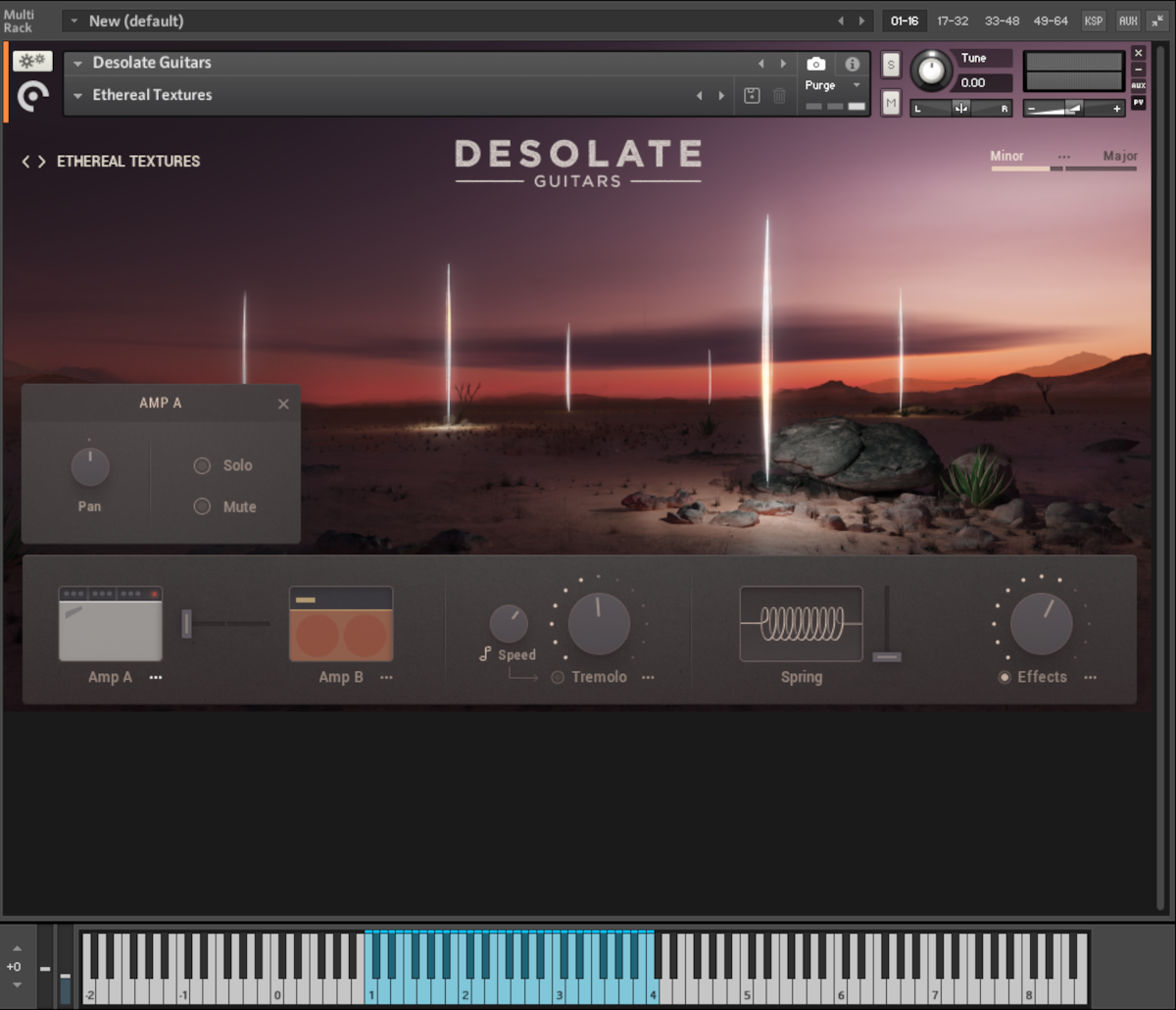Go to next preset with right chevron

pos(41,162)
